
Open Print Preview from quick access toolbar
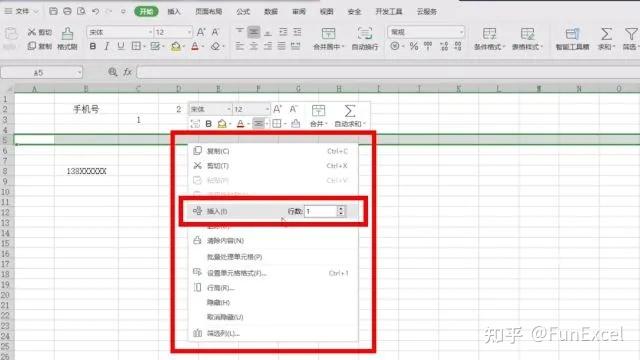click(81, 11)
